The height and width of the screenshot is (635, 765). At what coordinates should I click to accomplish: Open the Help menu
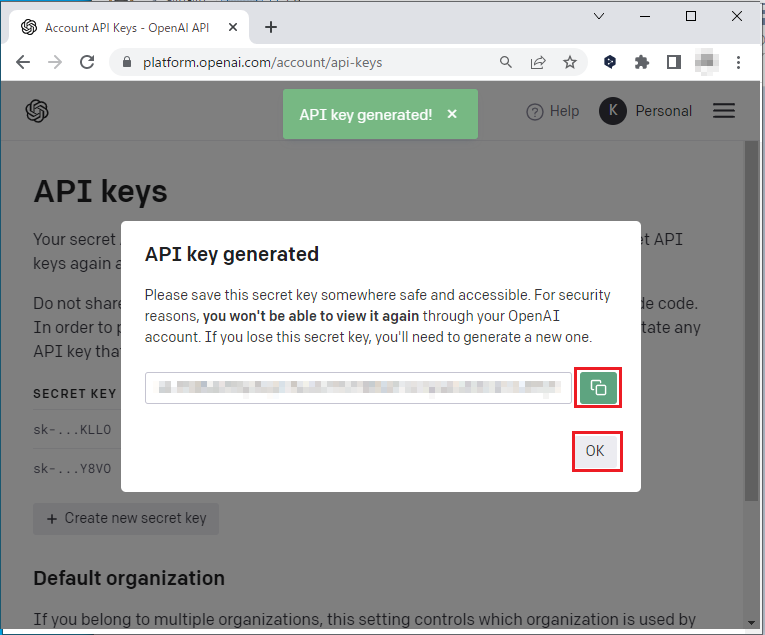click(x=553, y=111)
